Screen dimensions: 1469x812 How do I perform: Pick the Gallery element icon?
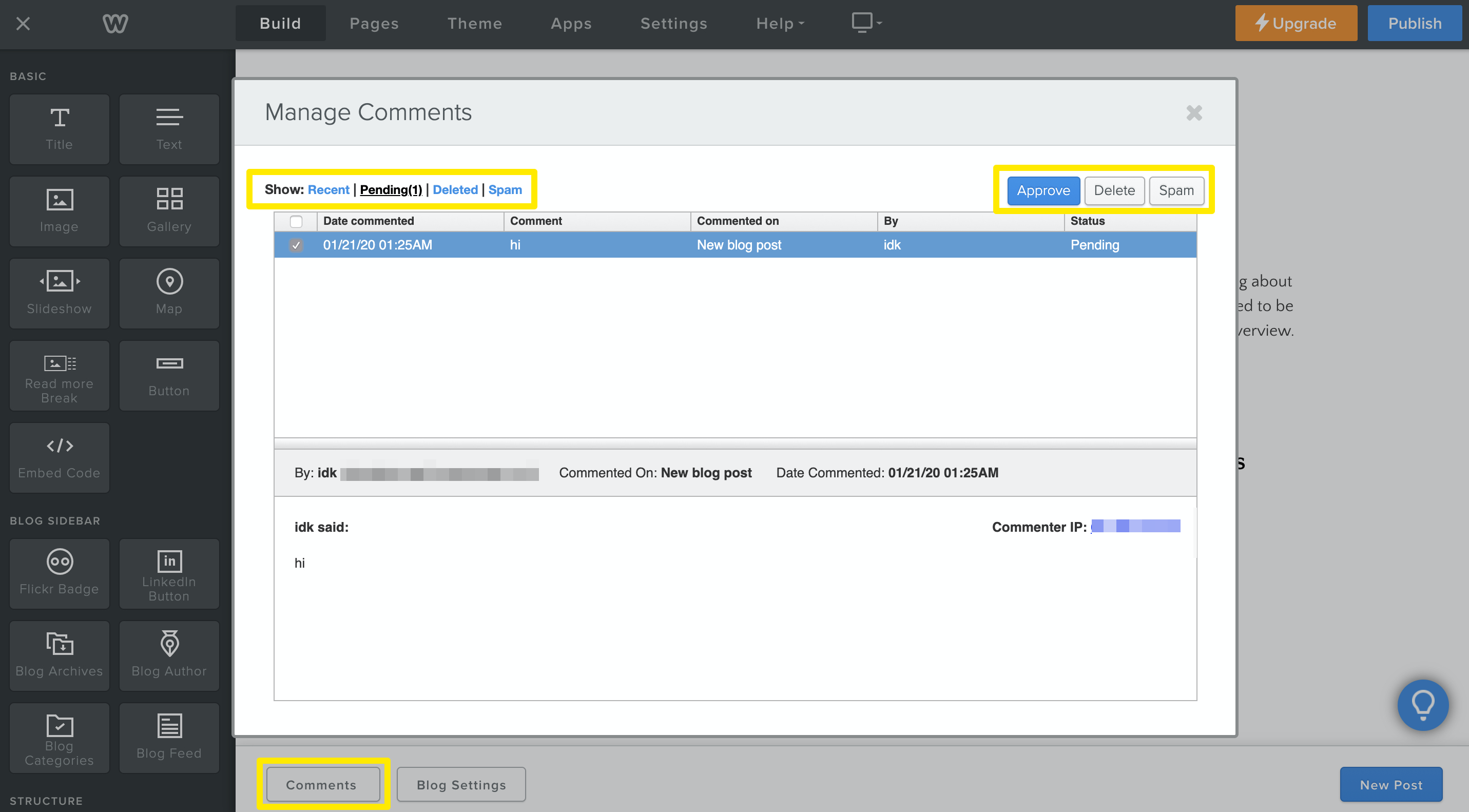169,211
